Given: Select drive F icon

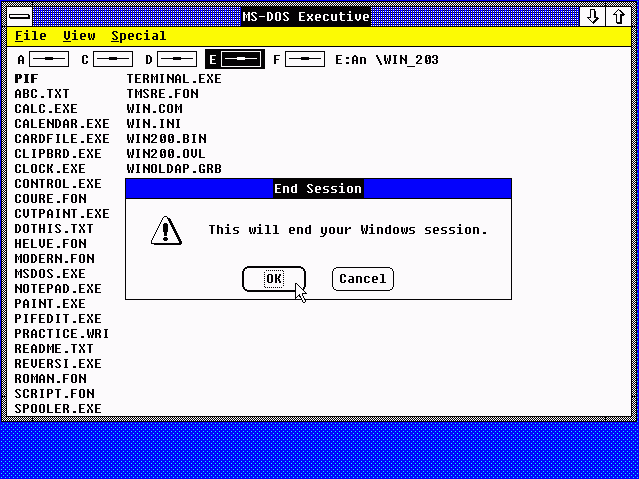Looking at the screenshot, I should [x=304, y=60].
